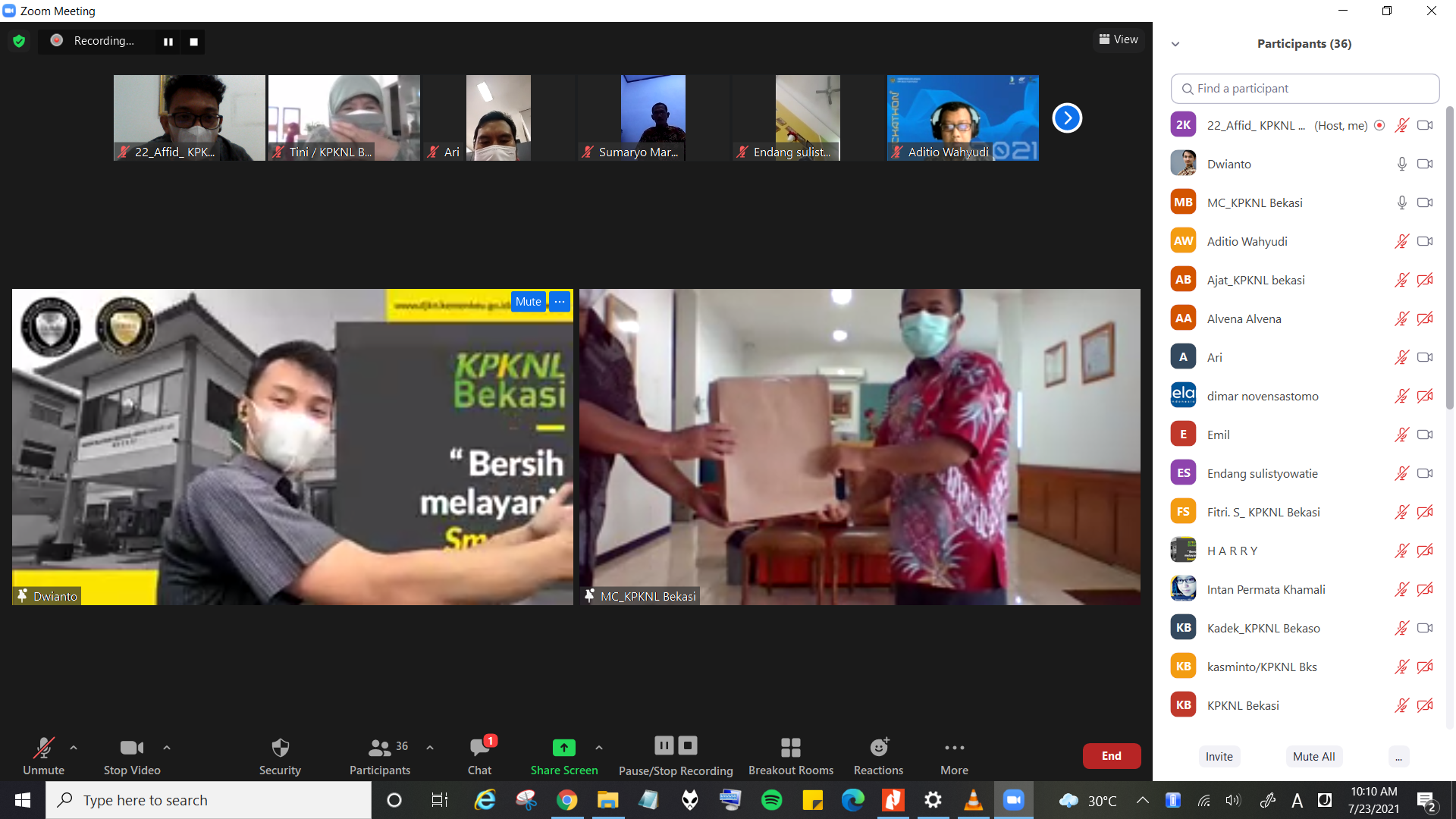
Task: Toggle Dwianto's microphone in participants list
Action: tap(1401, 164)
